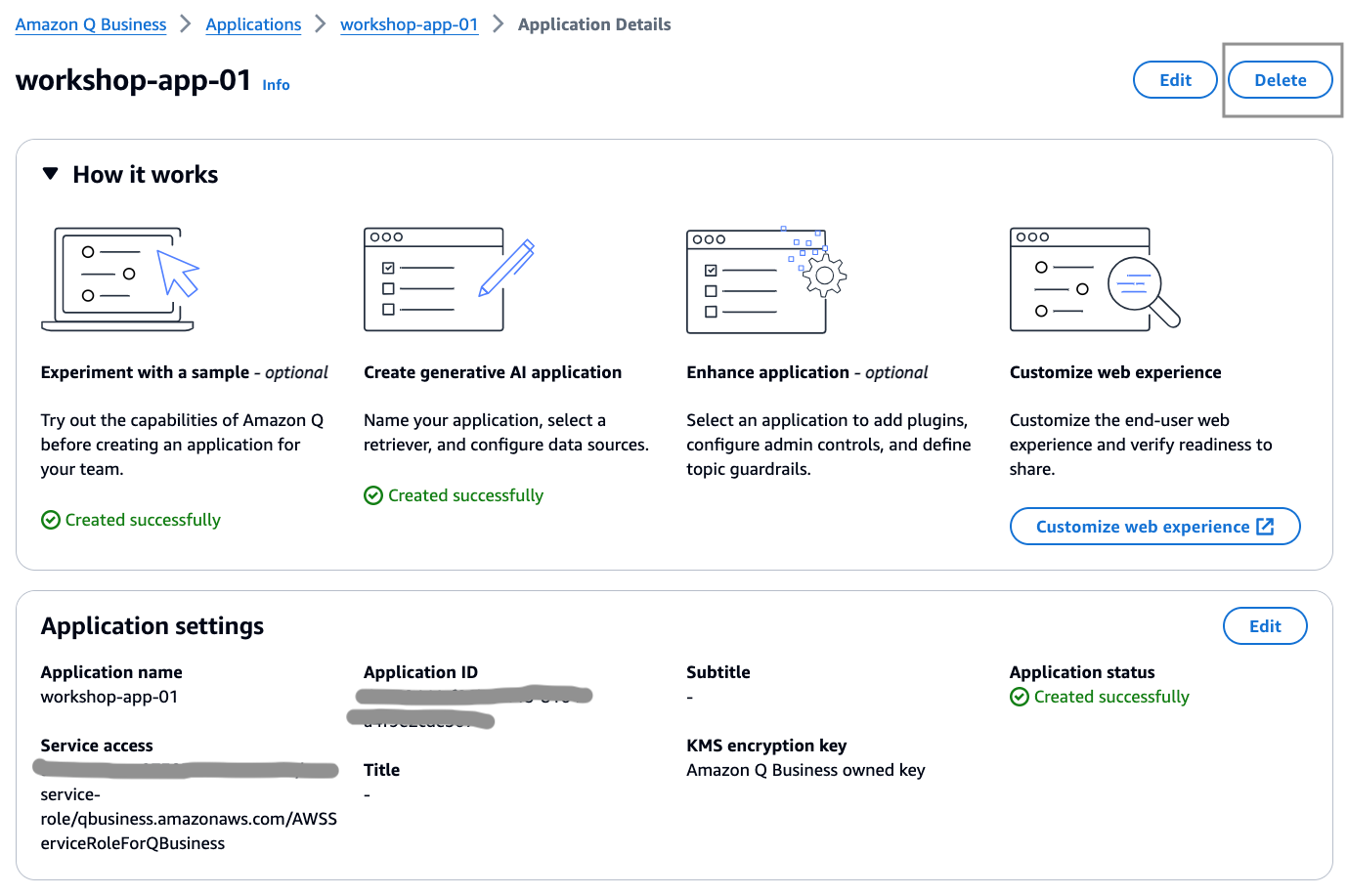Click the Select an application to add plugins description
Screen dimensions: 1348x896
tap(829, 445)
